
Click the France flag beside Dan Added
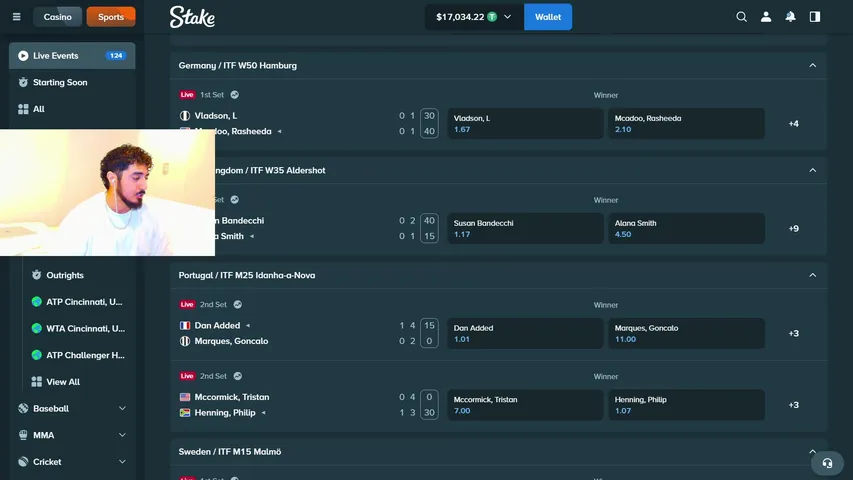click(185, 325)
